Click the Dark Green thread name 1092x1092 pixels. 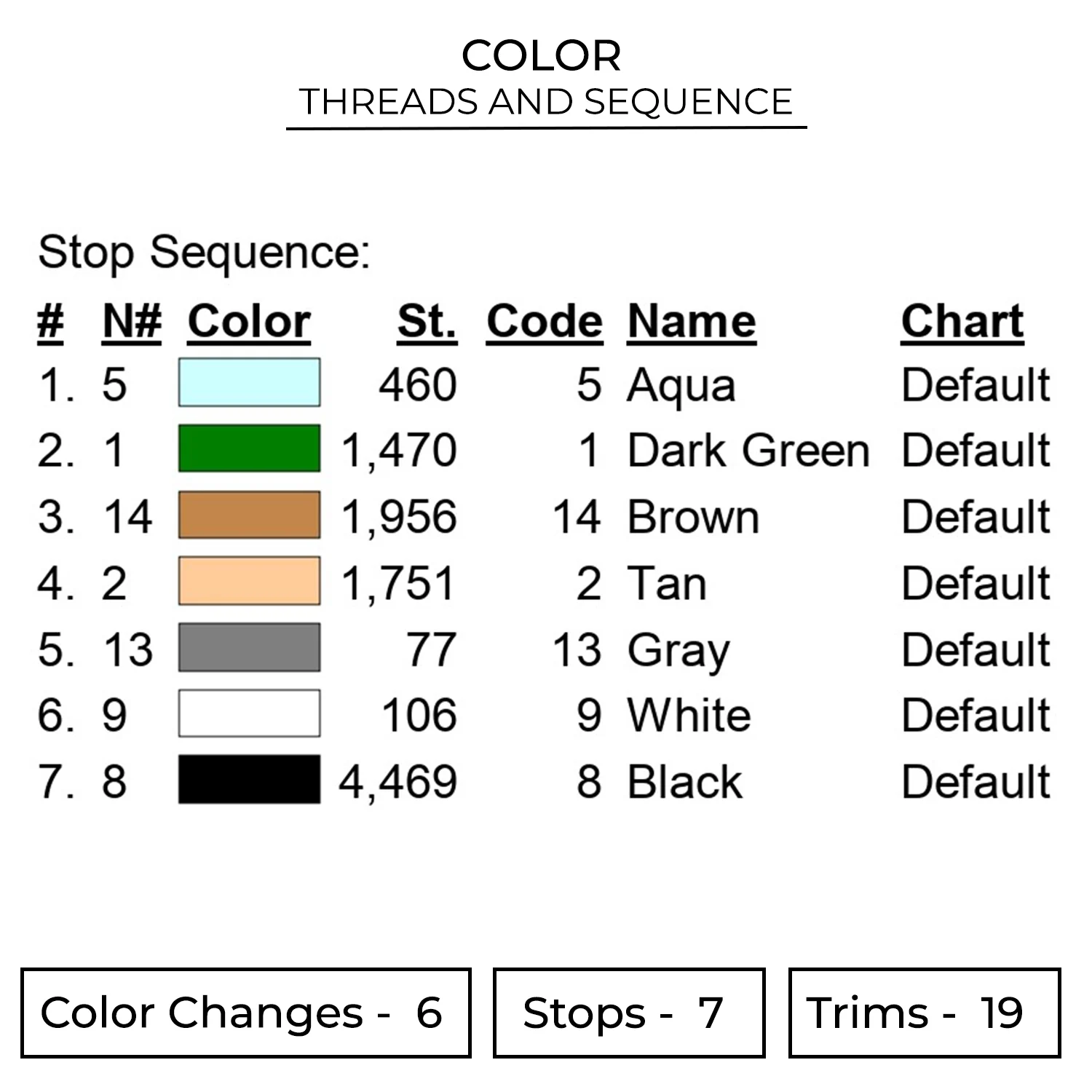pos(748,450)
